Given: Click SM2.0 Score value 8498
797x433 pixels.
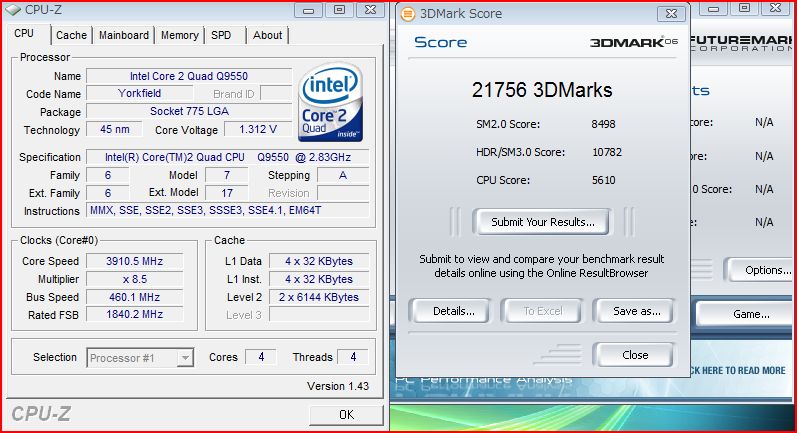Looking at the screenshot, I should 603,124.
